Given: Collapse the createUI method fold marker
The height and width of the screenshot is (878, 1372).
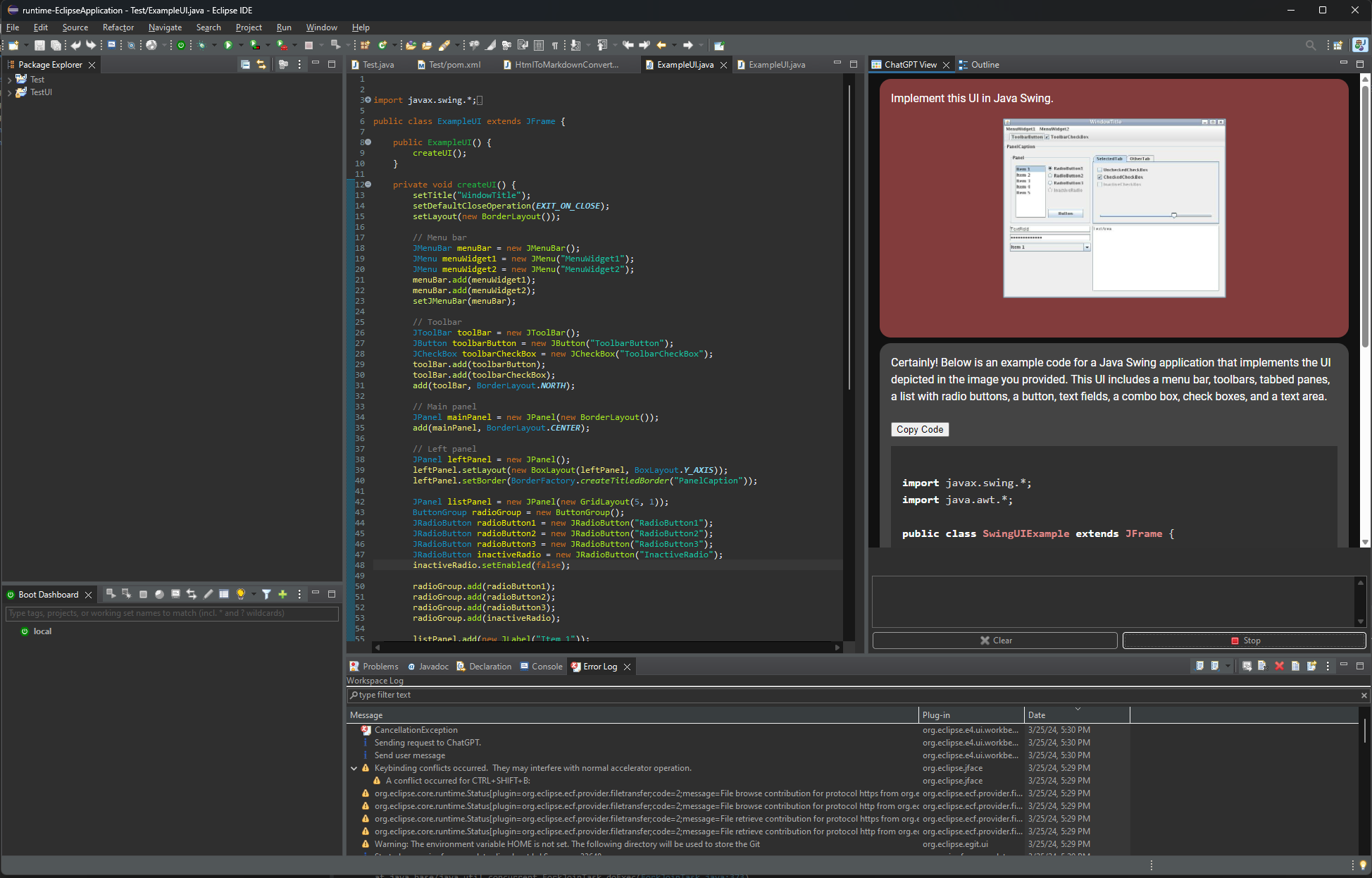Looking at the screenshot, I should coord(368,185).
